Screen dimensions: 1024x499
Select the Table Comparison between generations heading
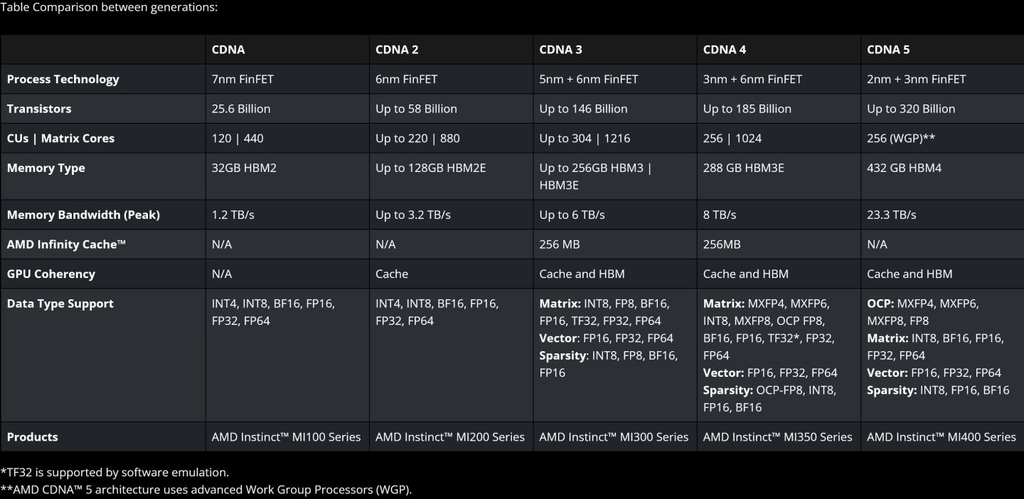click(x=109, y=7)
